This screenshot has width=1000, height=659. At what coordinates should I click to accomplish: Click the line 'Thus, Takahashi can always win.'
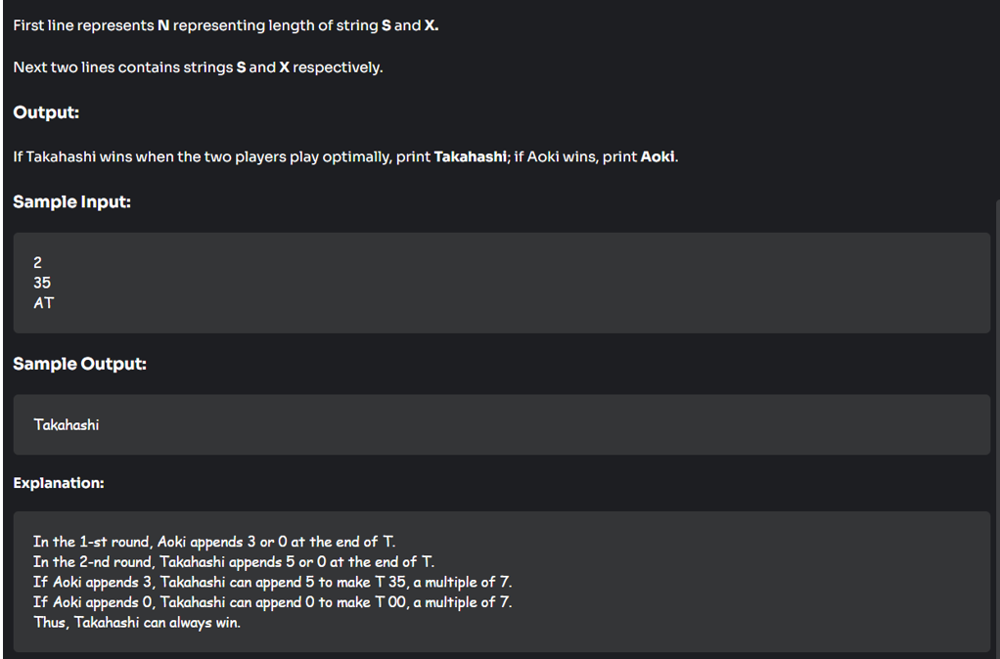click(137, 623)
